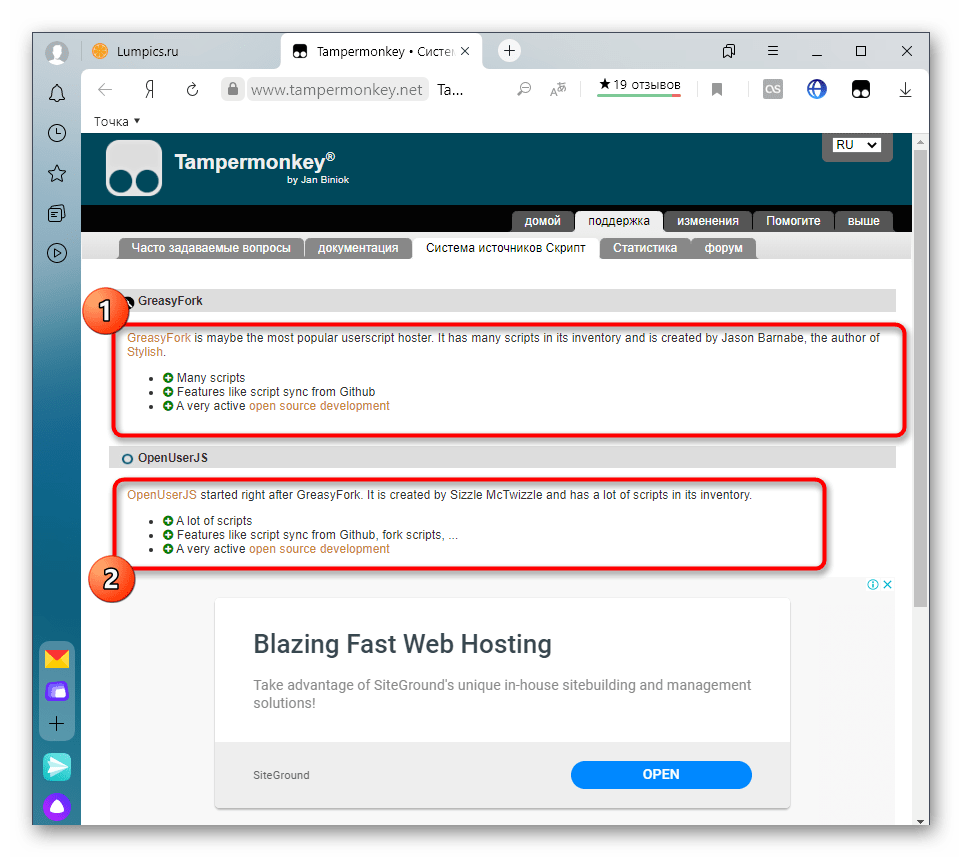Launch Alice assistant icon
The image size is (962, 857).
coord(57,807)
